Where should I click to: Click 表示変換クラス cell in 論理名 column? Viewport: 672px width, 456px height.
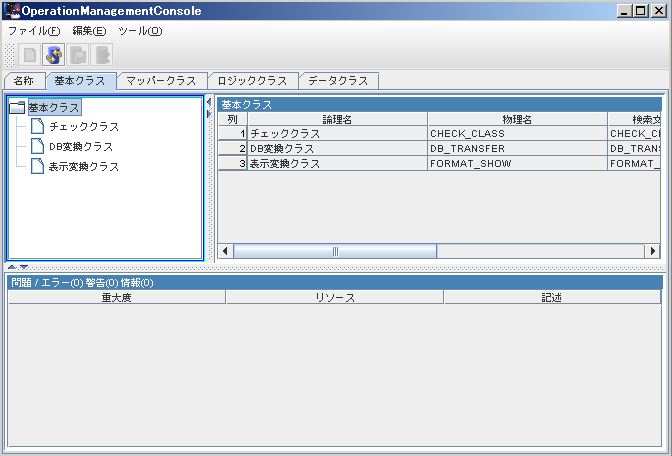point(337,163)
